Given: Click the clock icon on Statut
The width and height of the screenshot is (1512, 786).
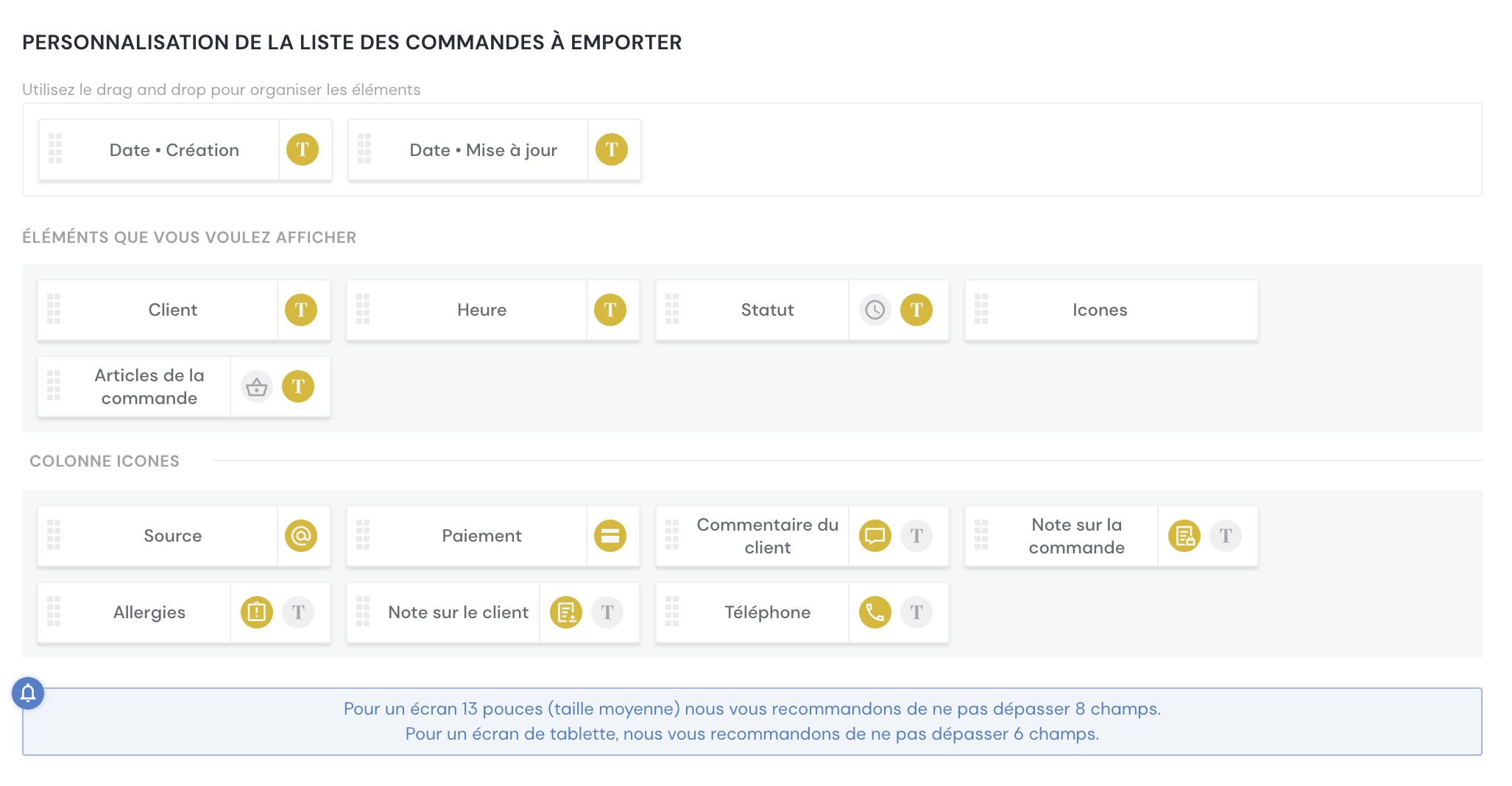Looking at the screenshot, I should pos(875,310).
